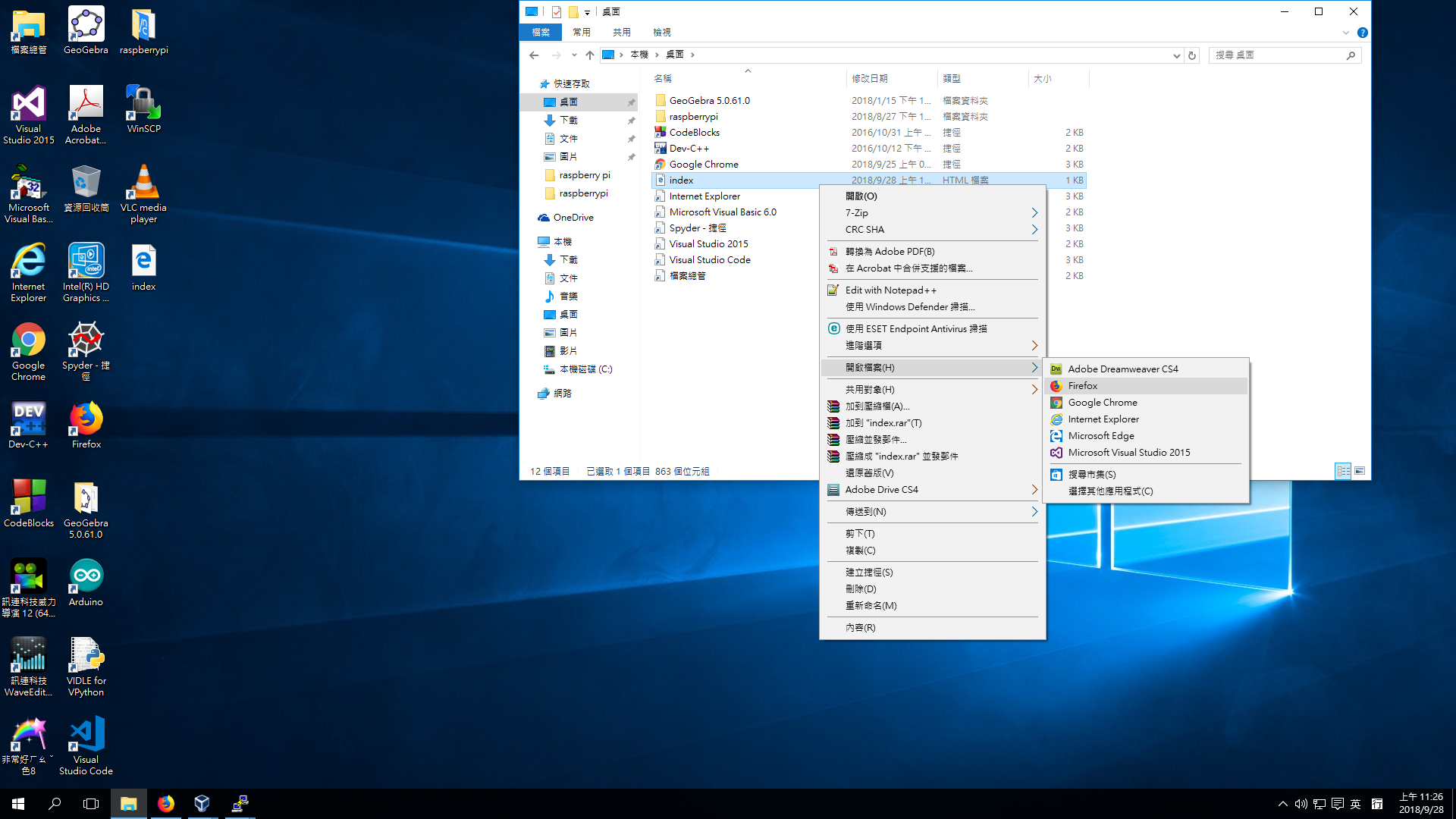Switch to large icons view layout
This screenshot has width=1456, height=819.
[x=1360, y=472]
